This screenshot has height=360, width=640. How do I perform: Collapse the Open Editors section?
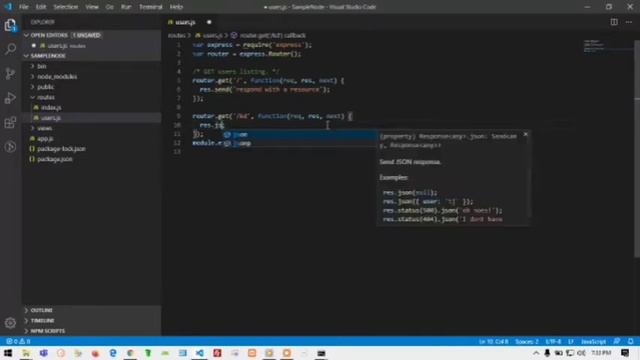[91, 35]
